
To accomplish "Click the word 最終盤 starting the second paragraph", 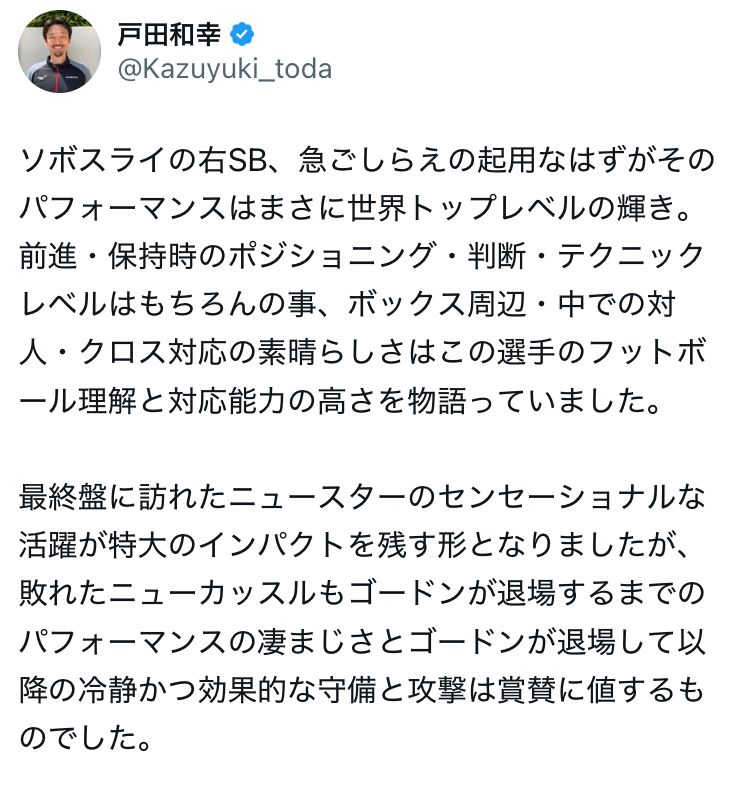I will (x=63, y=497).
